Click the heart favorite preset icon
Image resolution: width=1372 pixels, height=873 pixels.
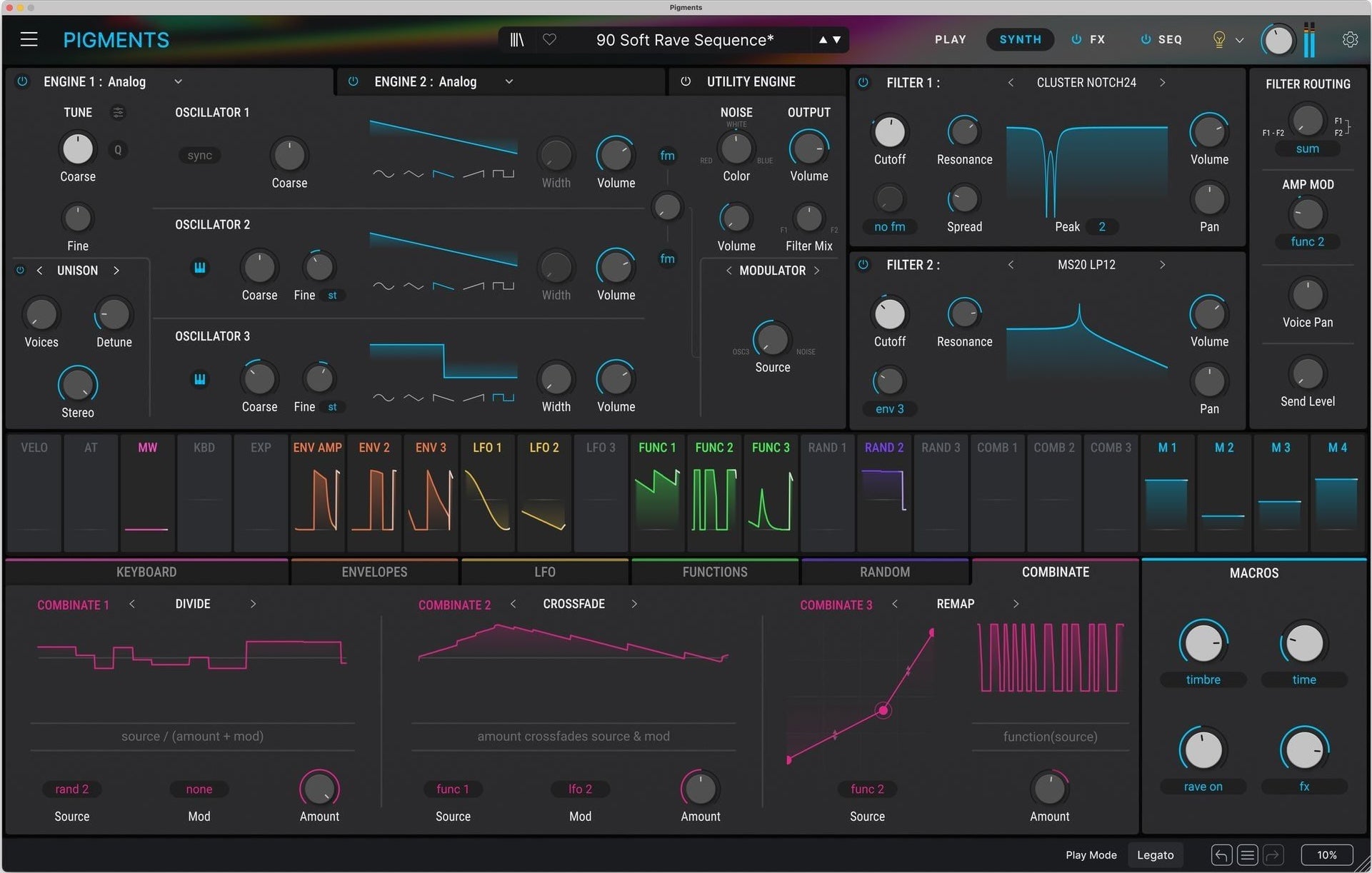[x=549, y=40]
